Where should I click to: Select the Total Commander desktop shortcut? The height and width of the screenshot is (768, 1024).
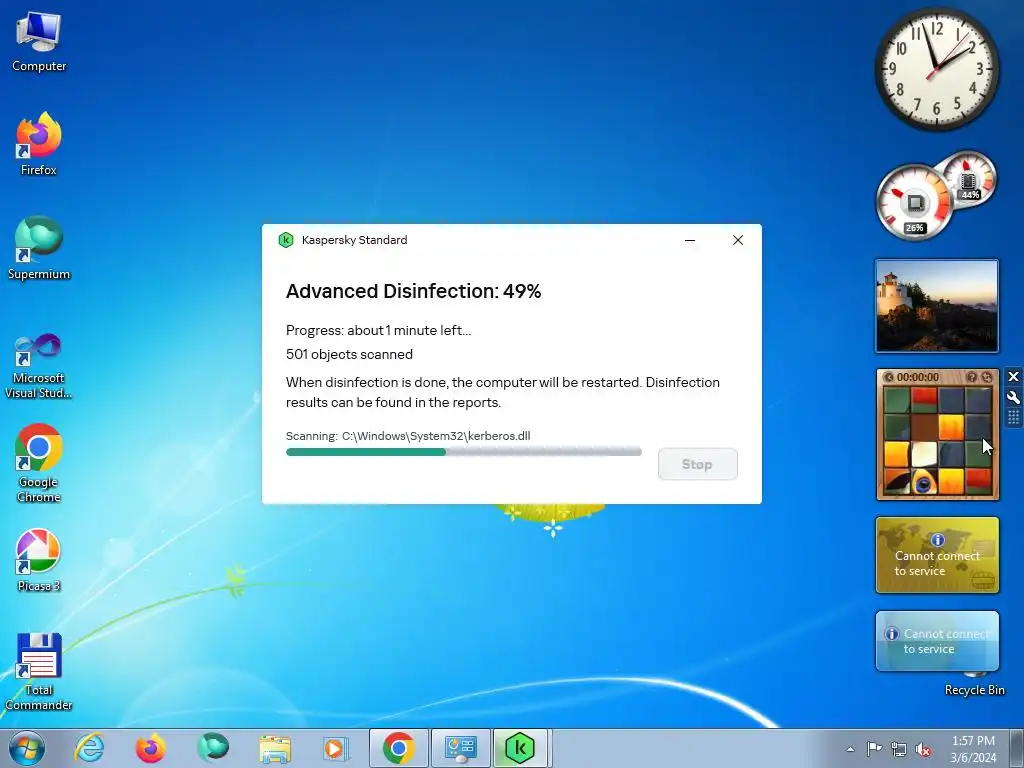(39, 673)
